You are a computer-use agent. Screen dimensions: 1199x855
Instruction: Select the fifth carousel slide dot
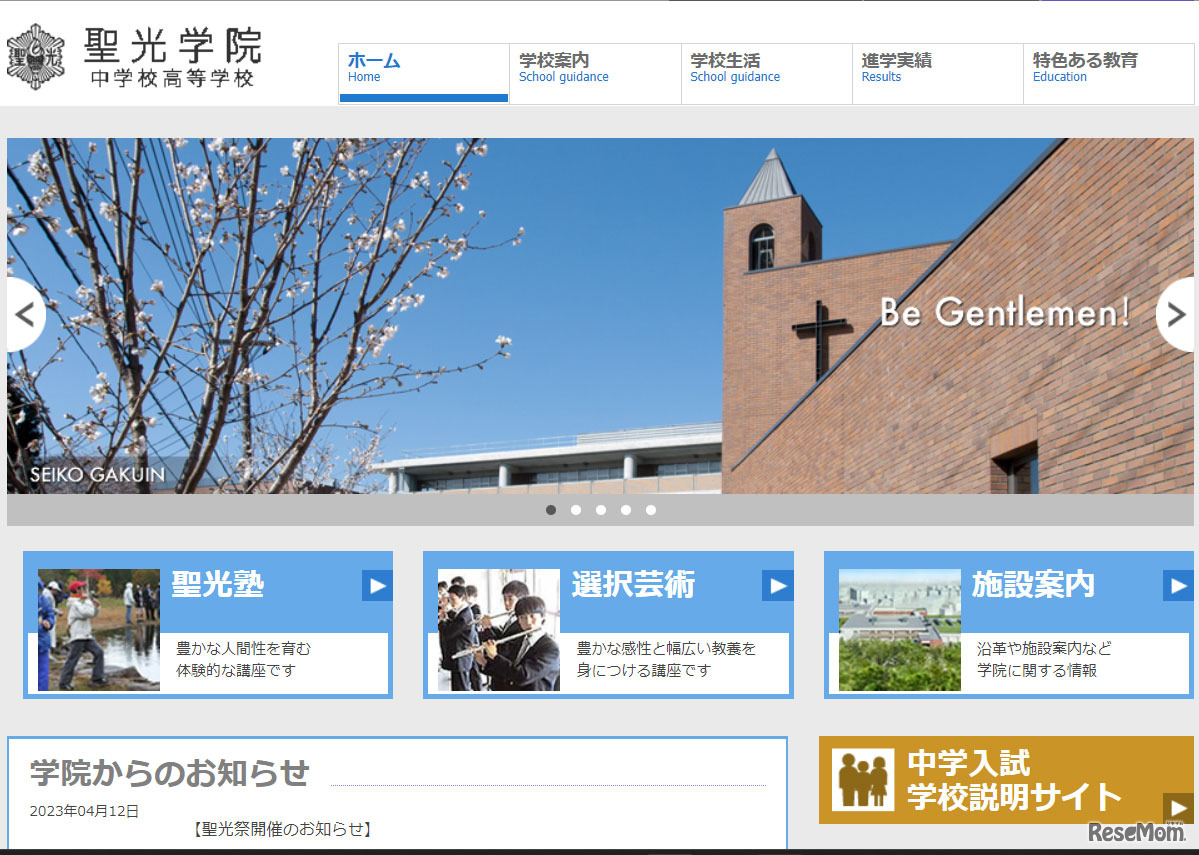click(x=651, y=510)
